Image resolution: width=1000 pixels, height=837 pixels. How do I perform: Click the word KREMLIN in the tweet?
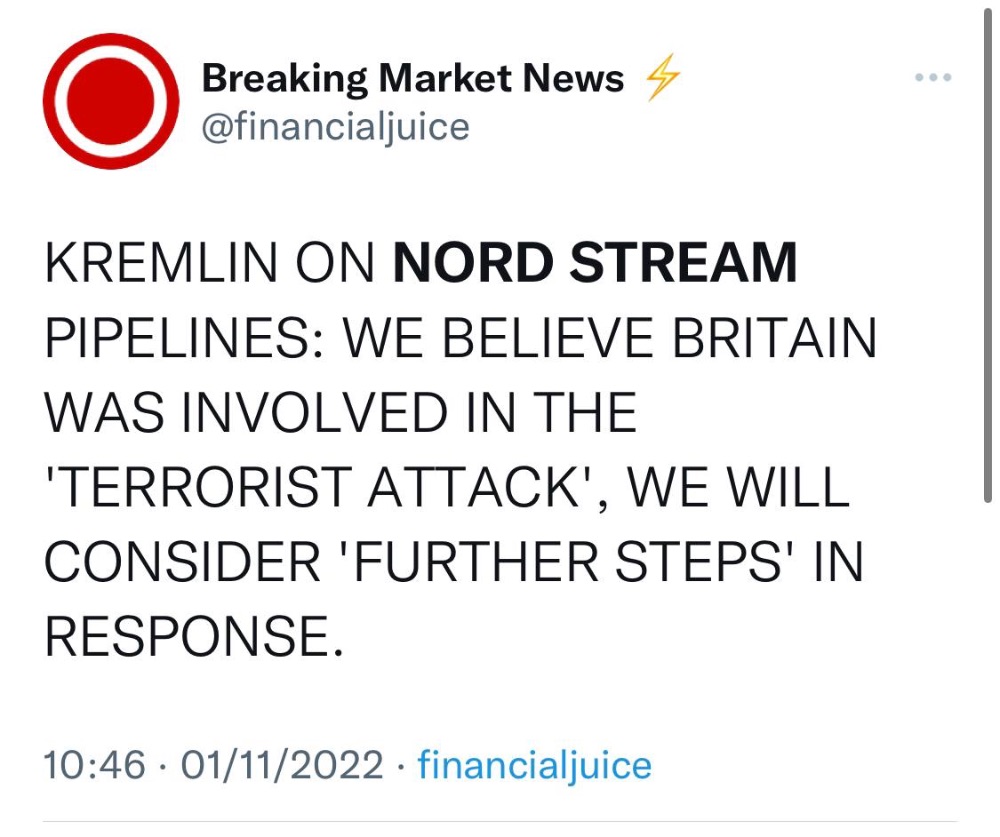(162, 262)
